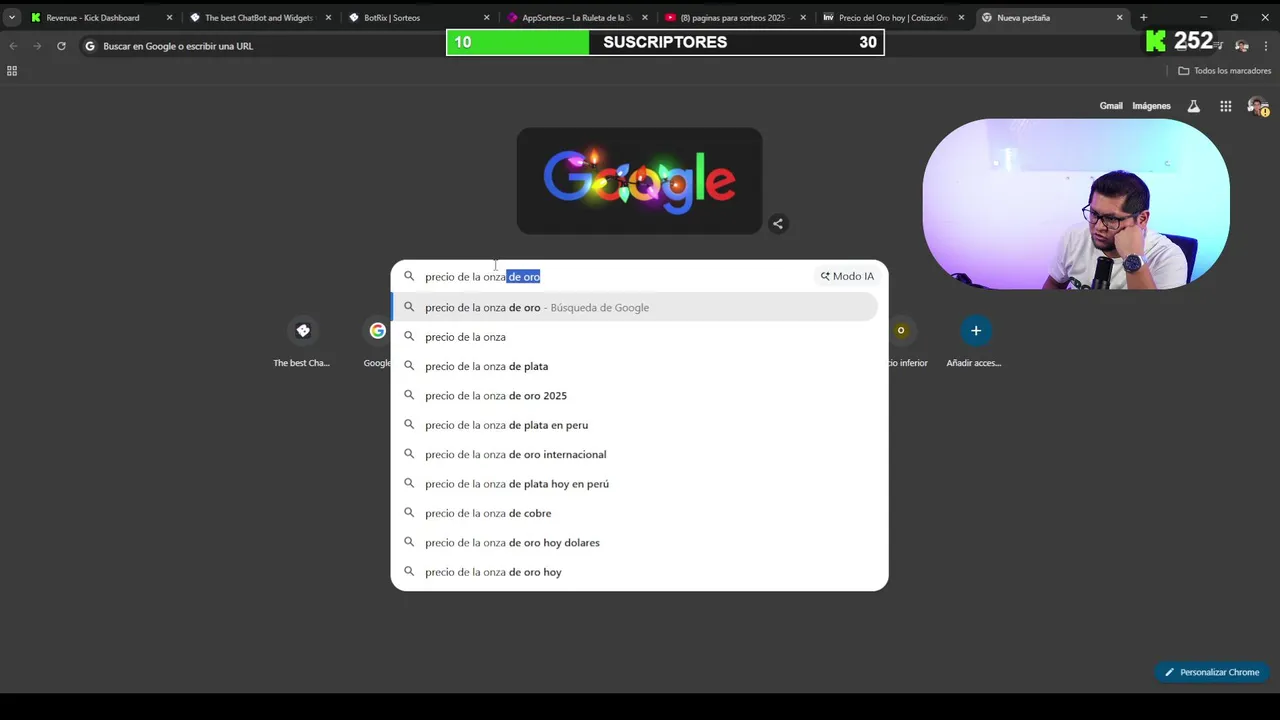Select suggestion precio de la onza de oro
The height and width of the screenshot is (720, 1280).
coord(634,307)
